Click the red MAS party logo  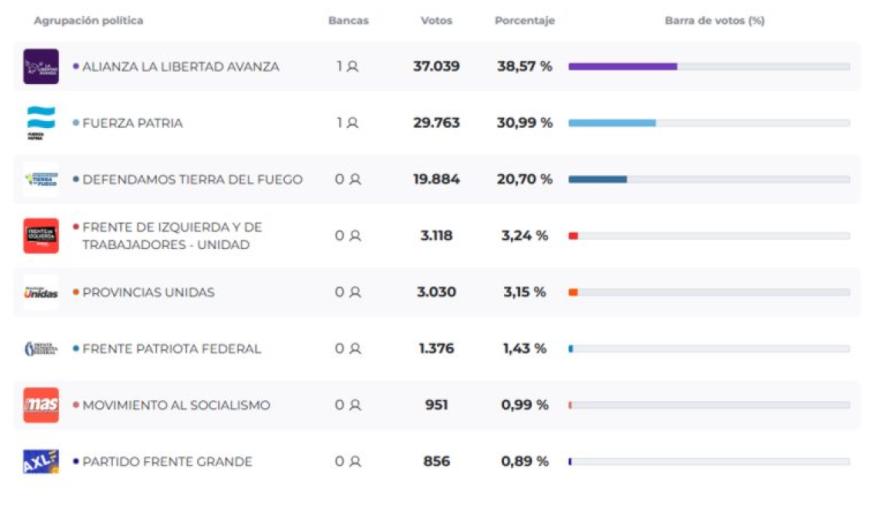41,405
